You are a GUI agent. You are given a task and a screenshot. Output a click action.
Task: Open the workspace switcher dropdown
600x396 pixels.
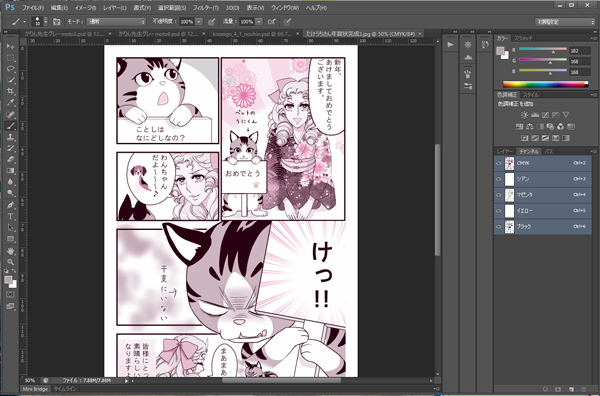click(565, 22)
